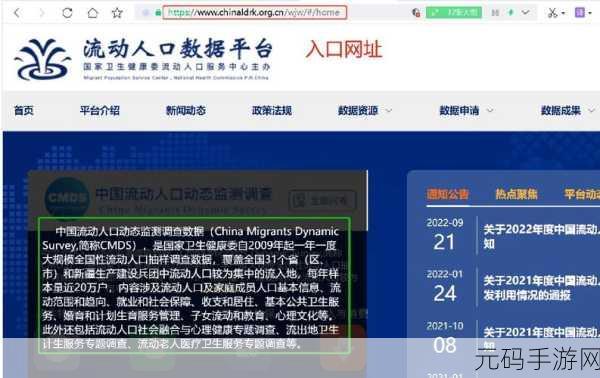Image resolution: width=600 pixels, height=378 pixels.
Task: Open the dropdown arrow beside the scissors
Action: (563, 13)
